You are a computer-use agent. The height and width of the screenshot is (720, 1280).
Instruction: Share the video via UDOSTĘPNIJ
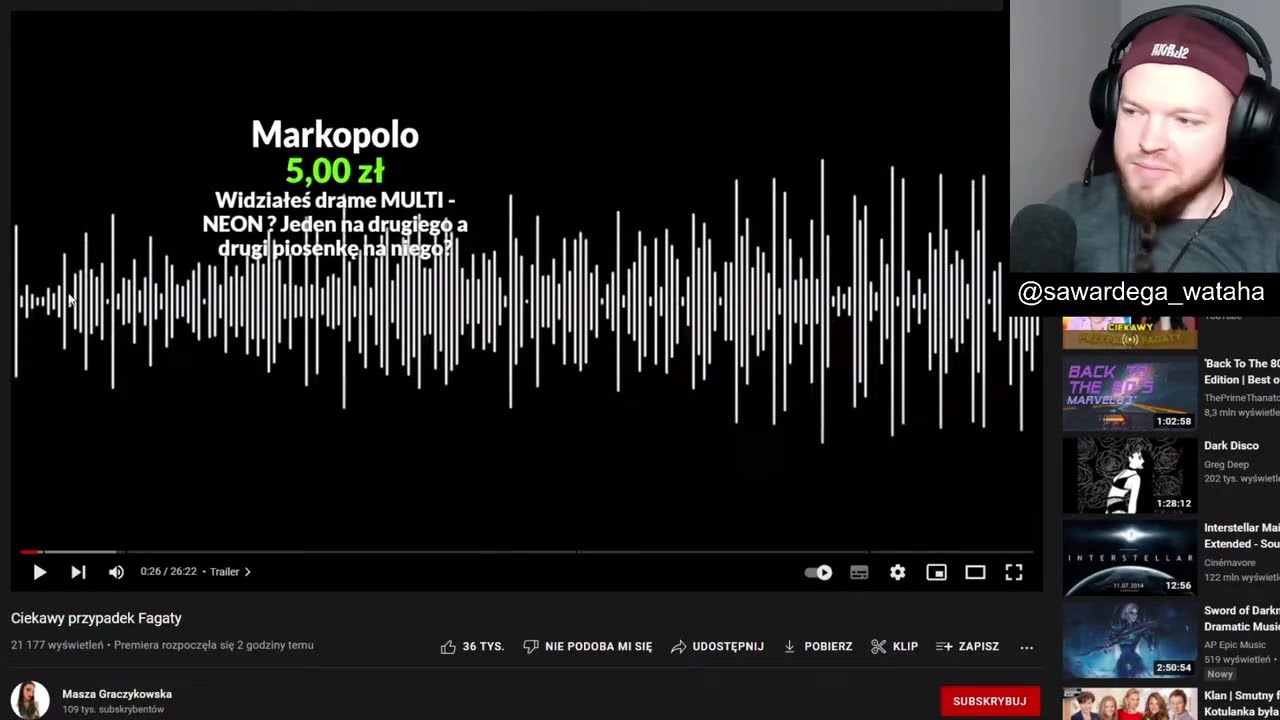tap(717, 647)
